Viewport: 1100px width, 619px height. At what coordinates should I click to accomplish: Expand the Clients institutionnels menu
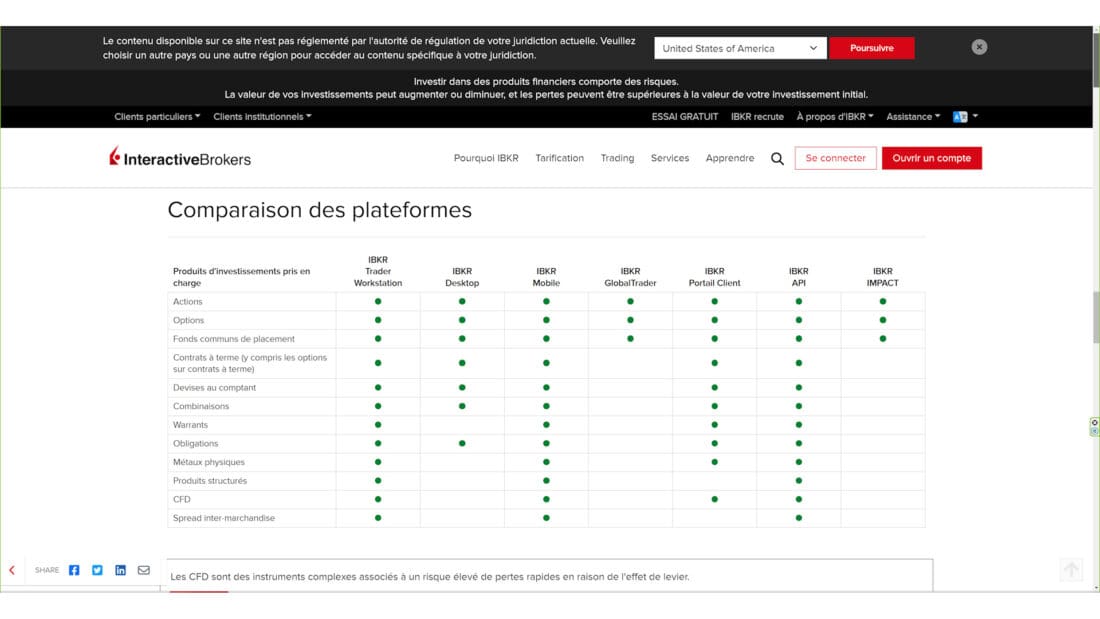[x=262, y=117]
